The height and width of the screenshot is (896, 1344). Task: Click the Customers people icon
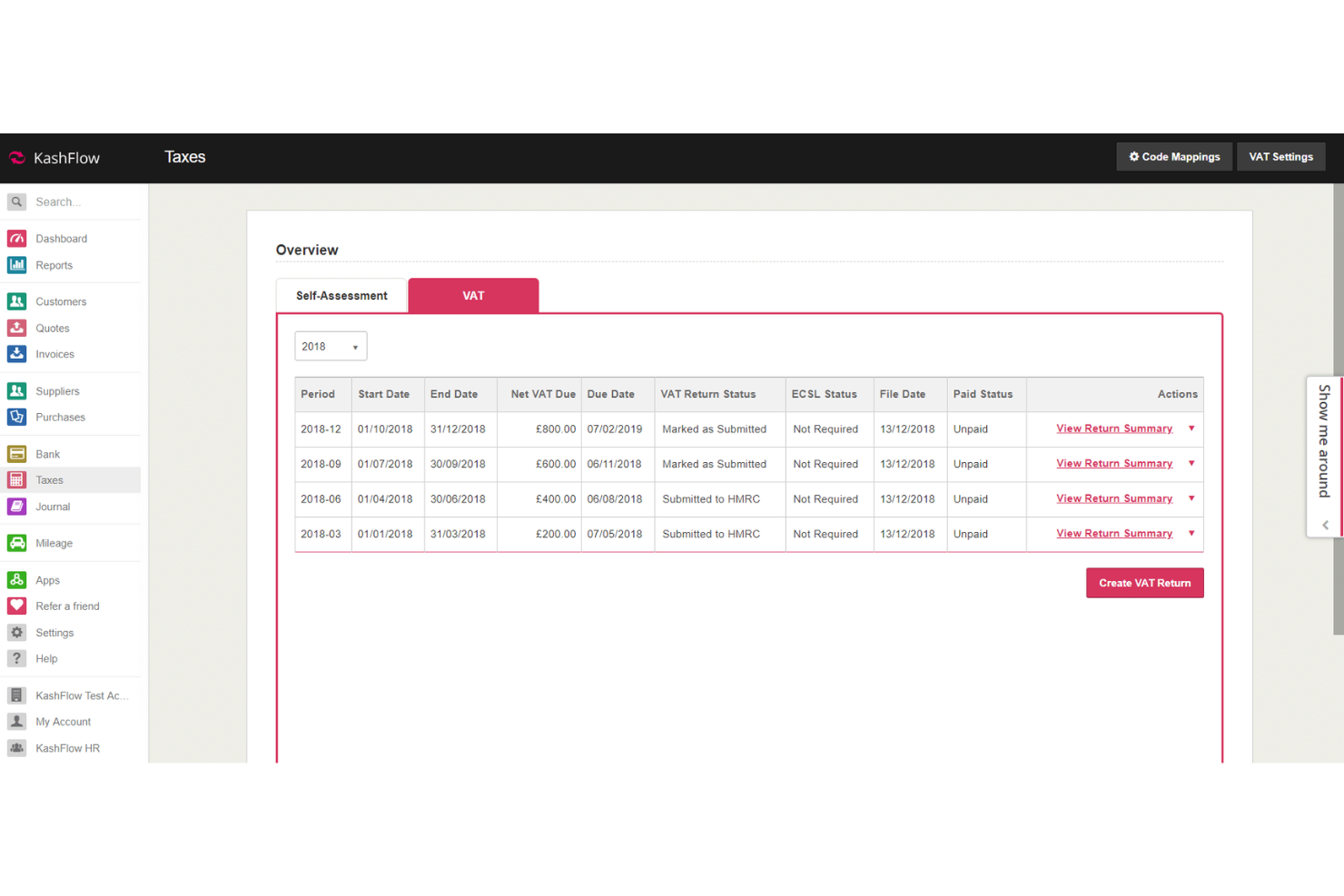point(16,301)
